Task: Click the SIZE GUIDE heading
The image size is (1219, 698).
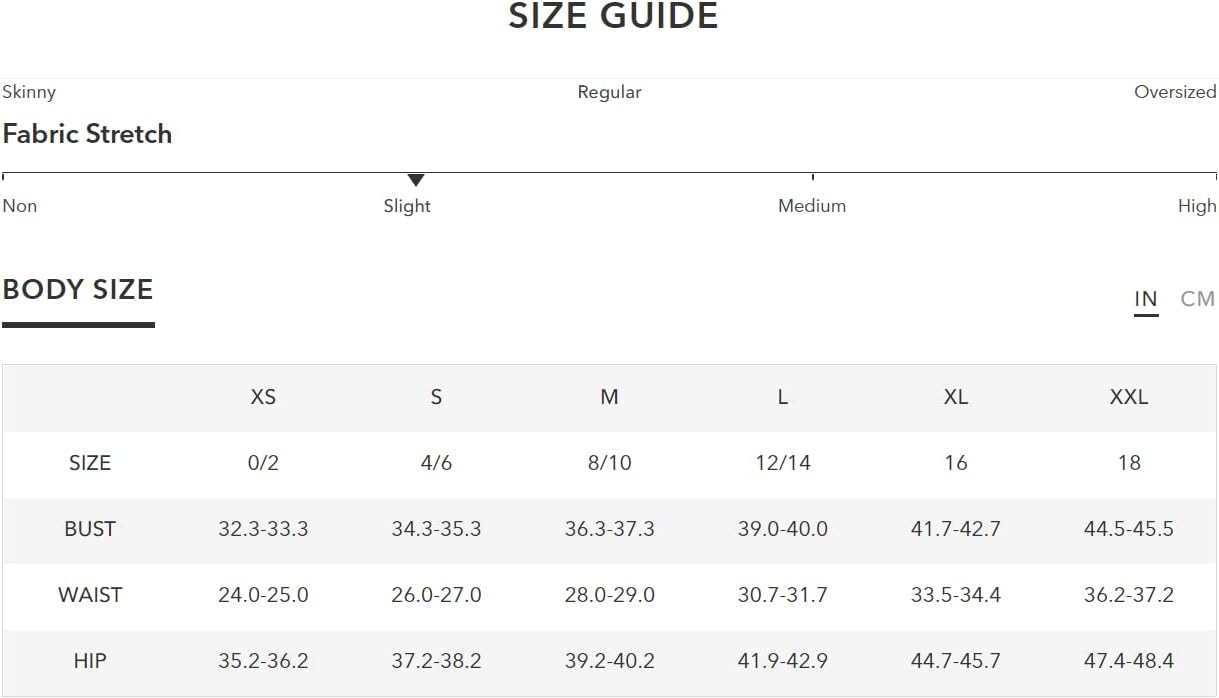Action: coord(613,17)
